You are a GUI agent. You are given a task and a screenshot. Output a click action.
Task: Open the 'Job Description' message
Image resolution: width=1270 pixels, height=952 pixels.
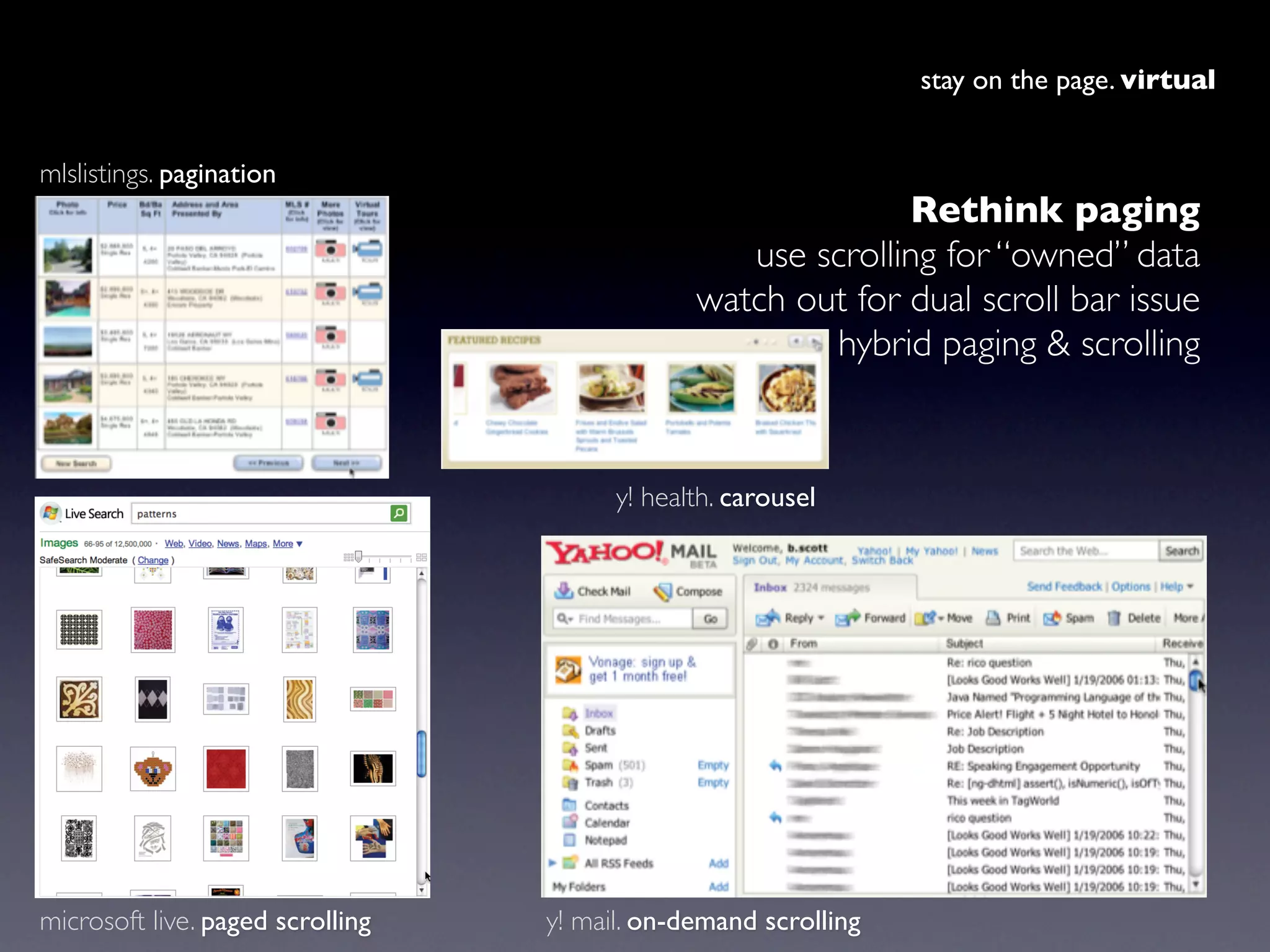985,749
